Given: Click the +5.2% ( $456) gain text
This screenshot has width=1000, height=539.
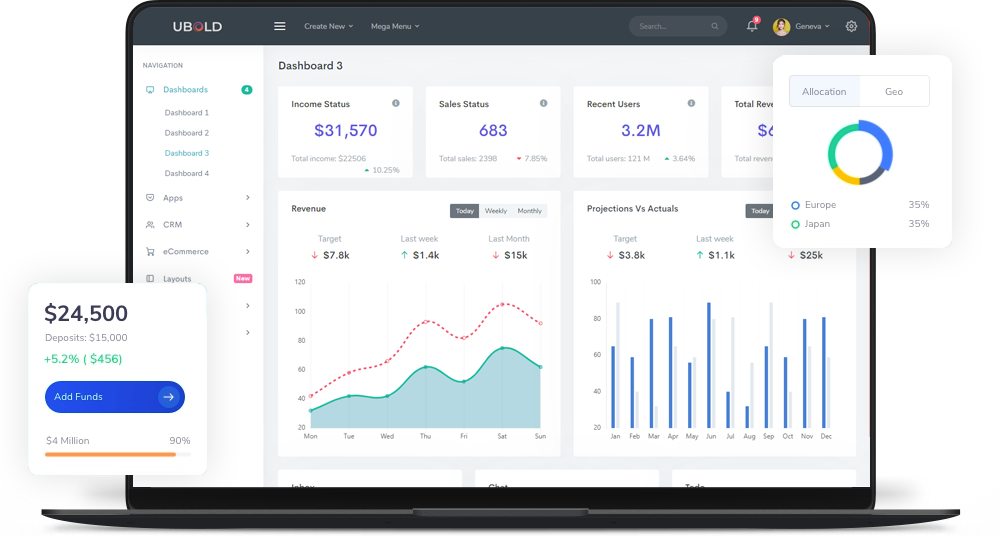Looking at the screenshot, I should (x=83, y=359).
